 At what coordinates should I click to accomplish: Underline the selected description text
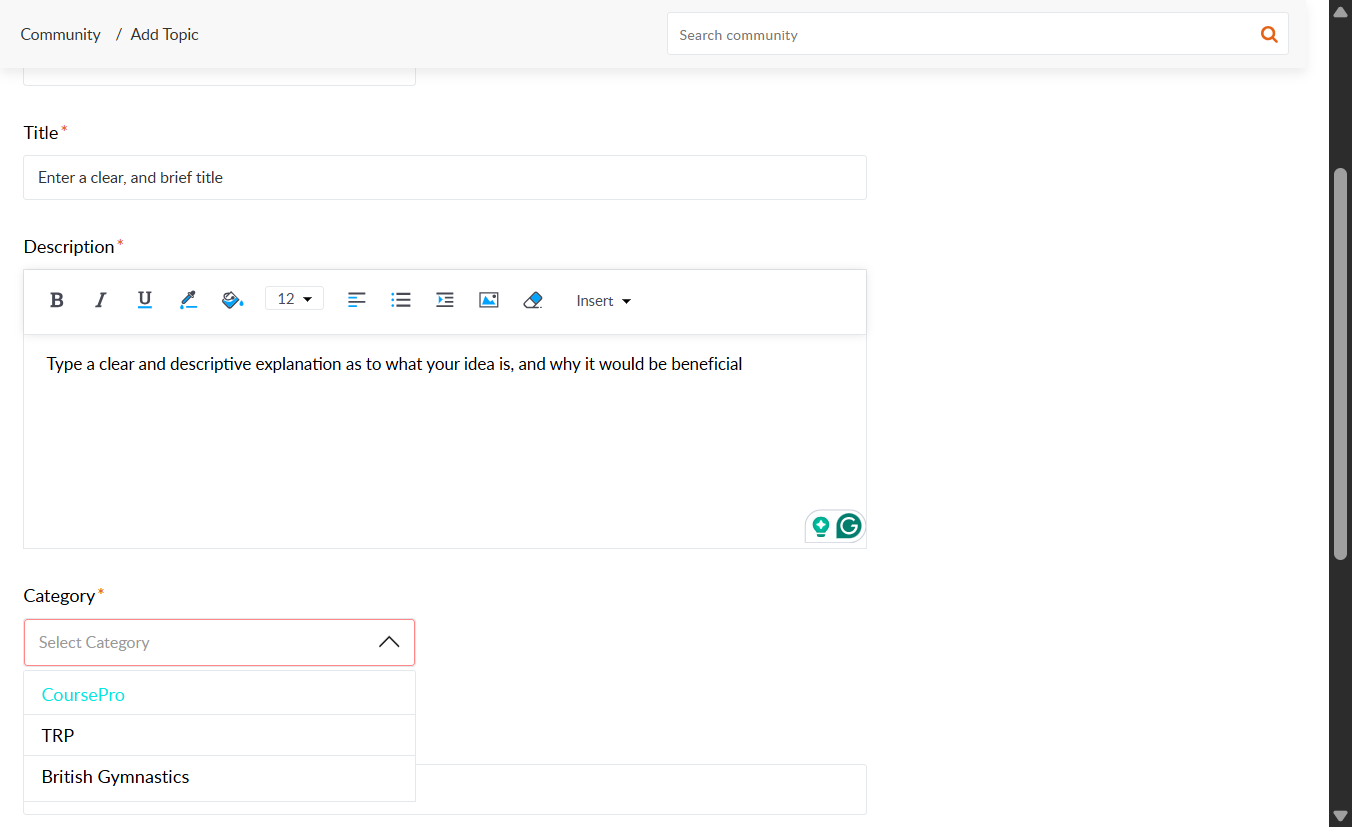(x=144, y=300)
